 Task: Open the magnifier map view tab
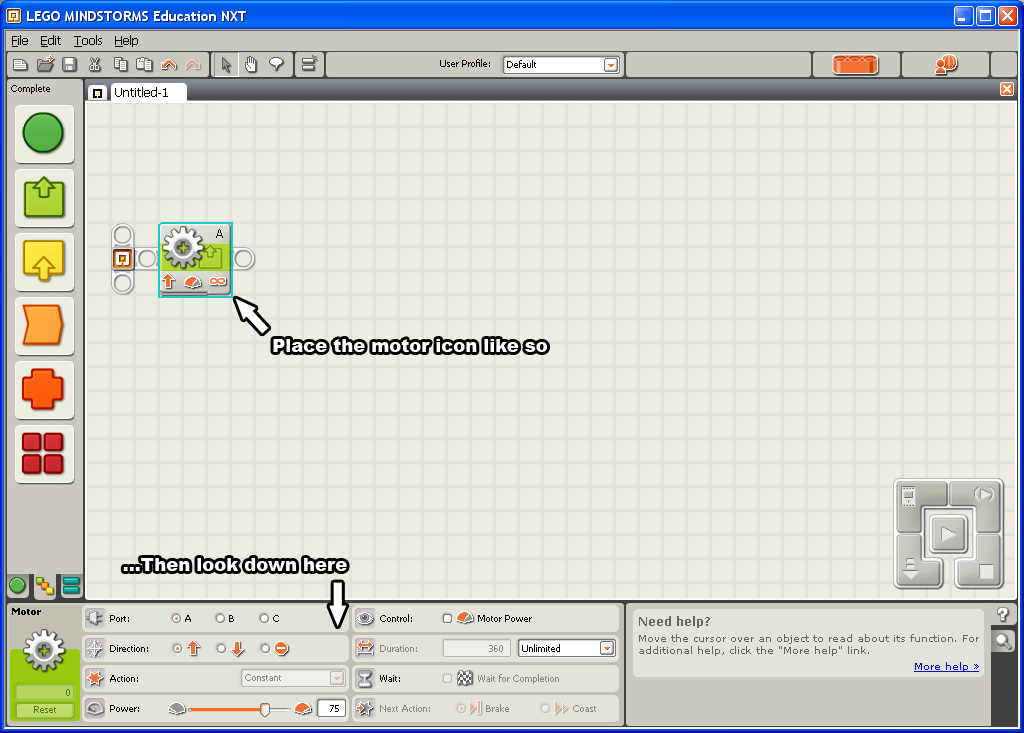tap(1003, 641)
